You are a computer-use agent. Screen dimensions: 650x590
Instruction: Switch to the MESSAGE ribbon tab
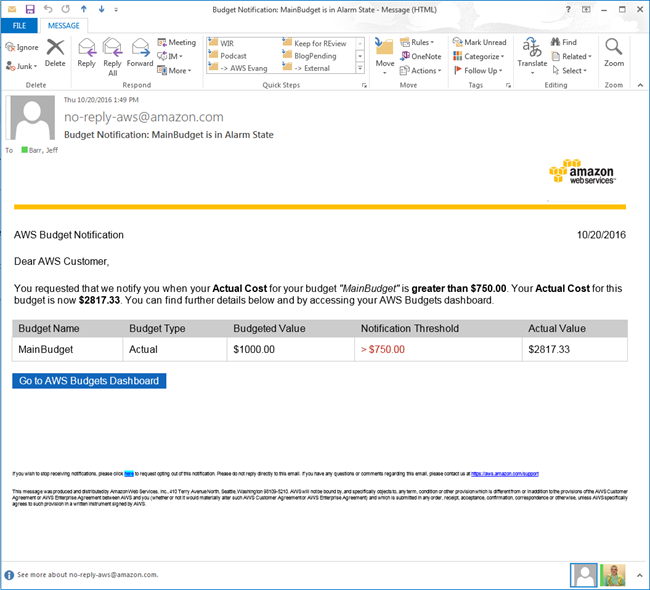pos(64,25)
